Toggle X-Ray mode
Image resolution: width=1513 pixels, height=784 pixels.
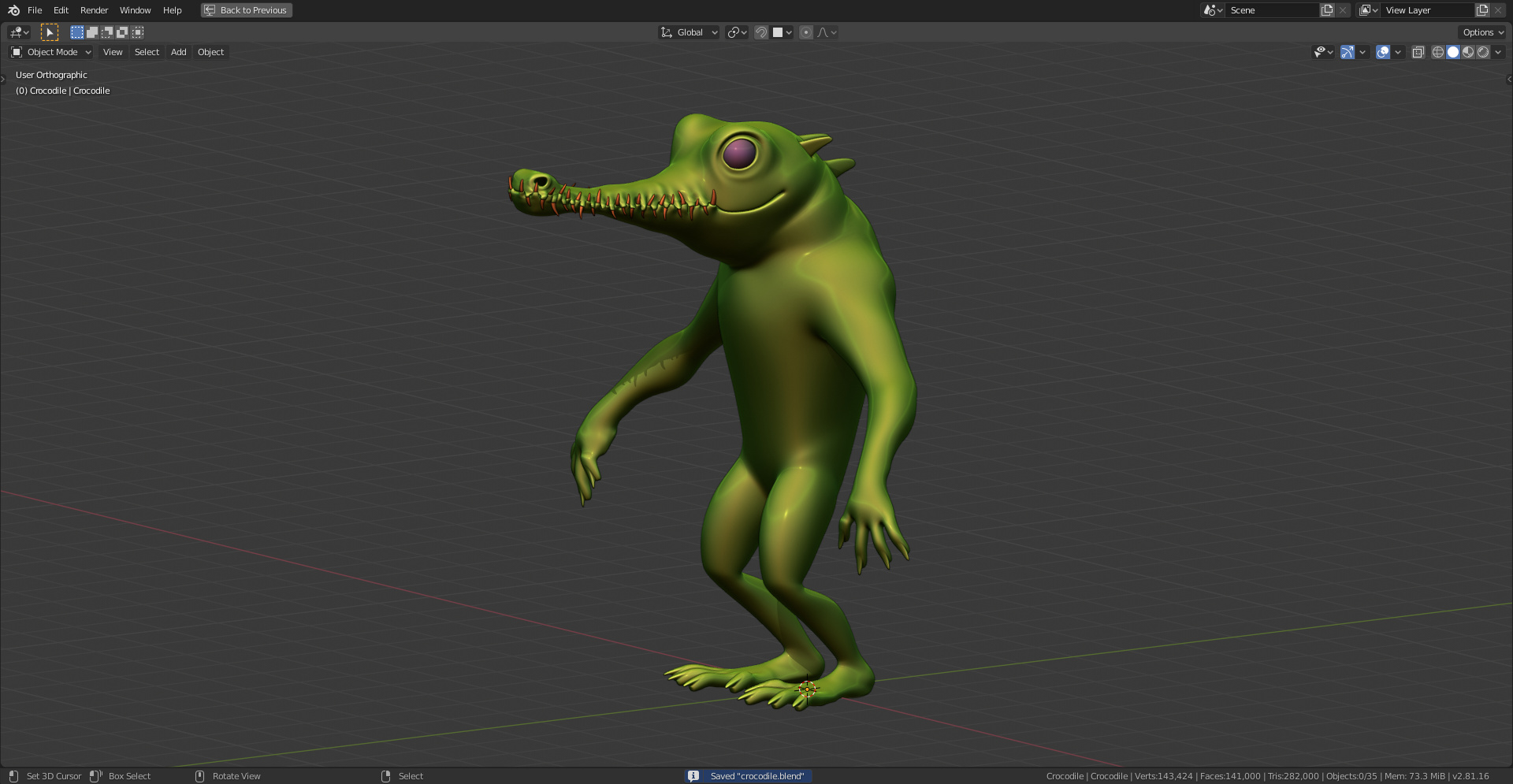pyautogui.click(x=1418, y=52)
